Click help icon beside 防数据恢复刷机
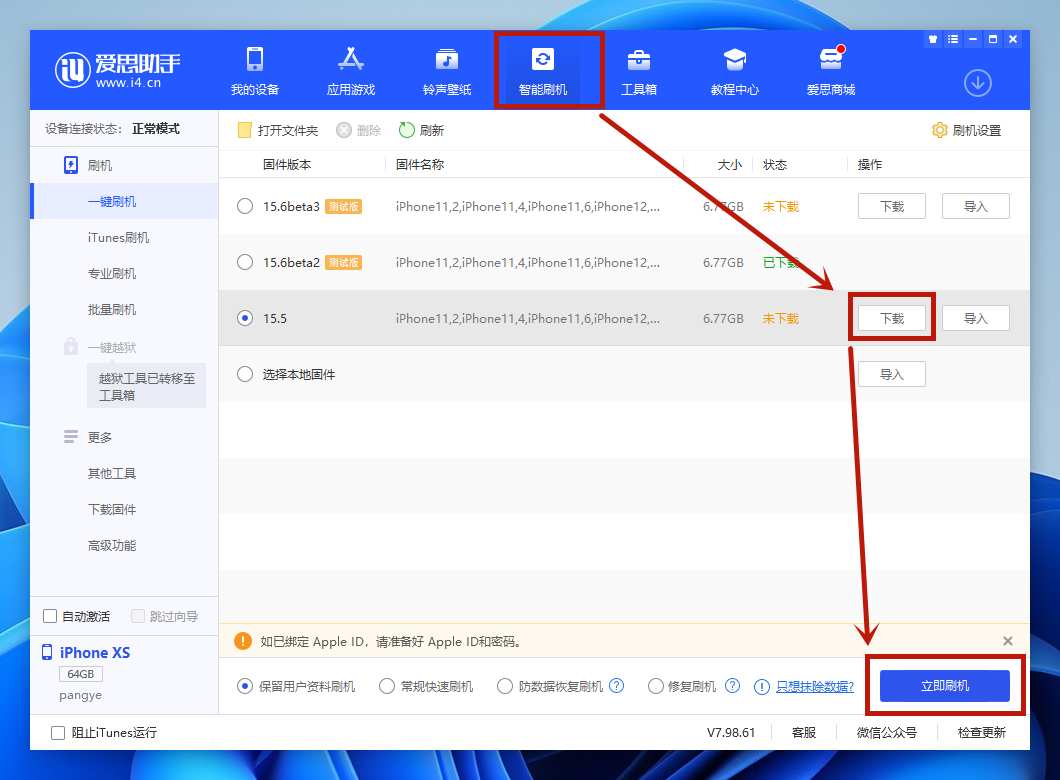1060x780 pixels. tap(616, 685)
